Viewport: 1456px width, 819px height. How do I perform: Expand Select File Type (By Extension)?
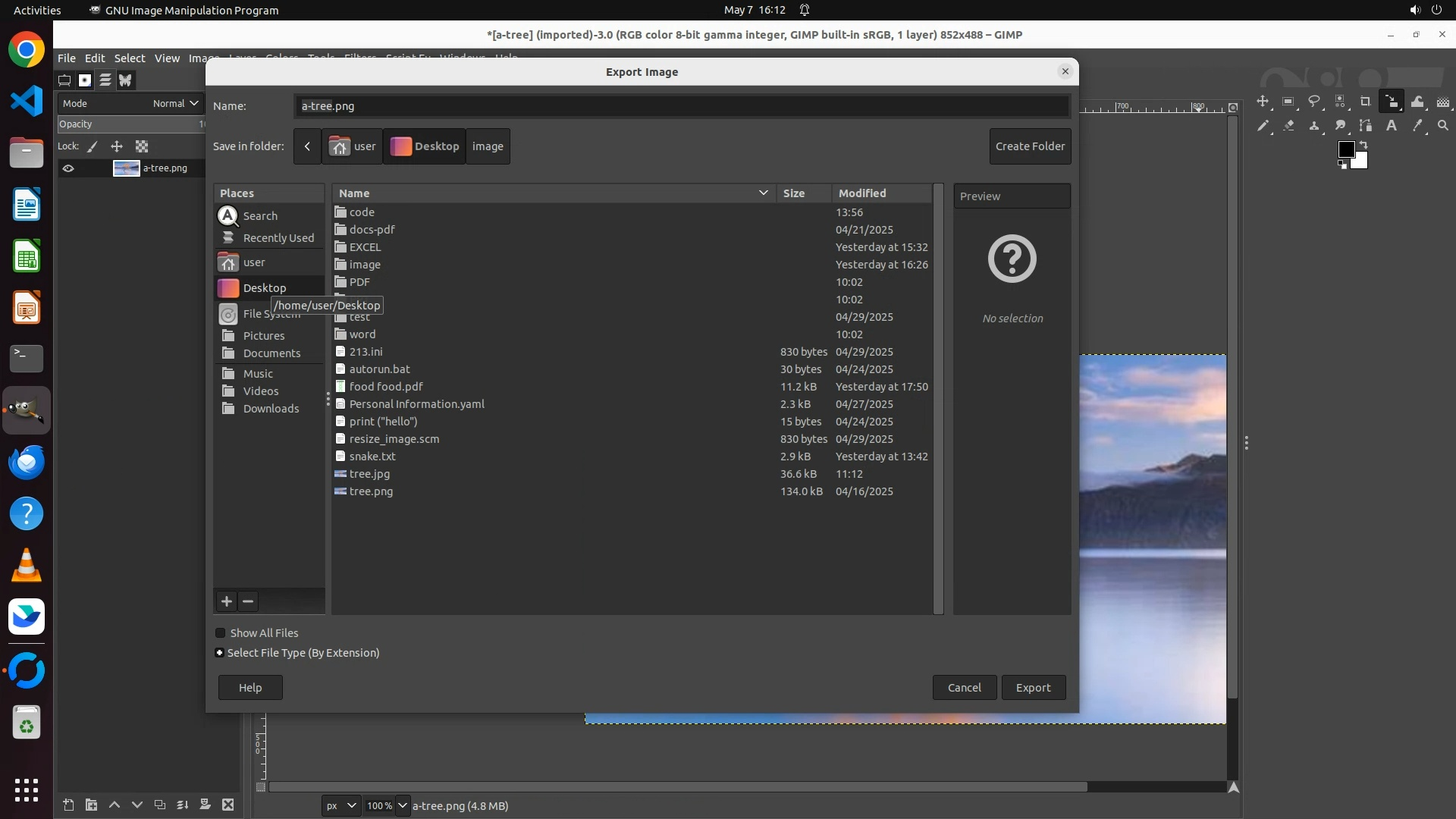(x=220, y=653)
